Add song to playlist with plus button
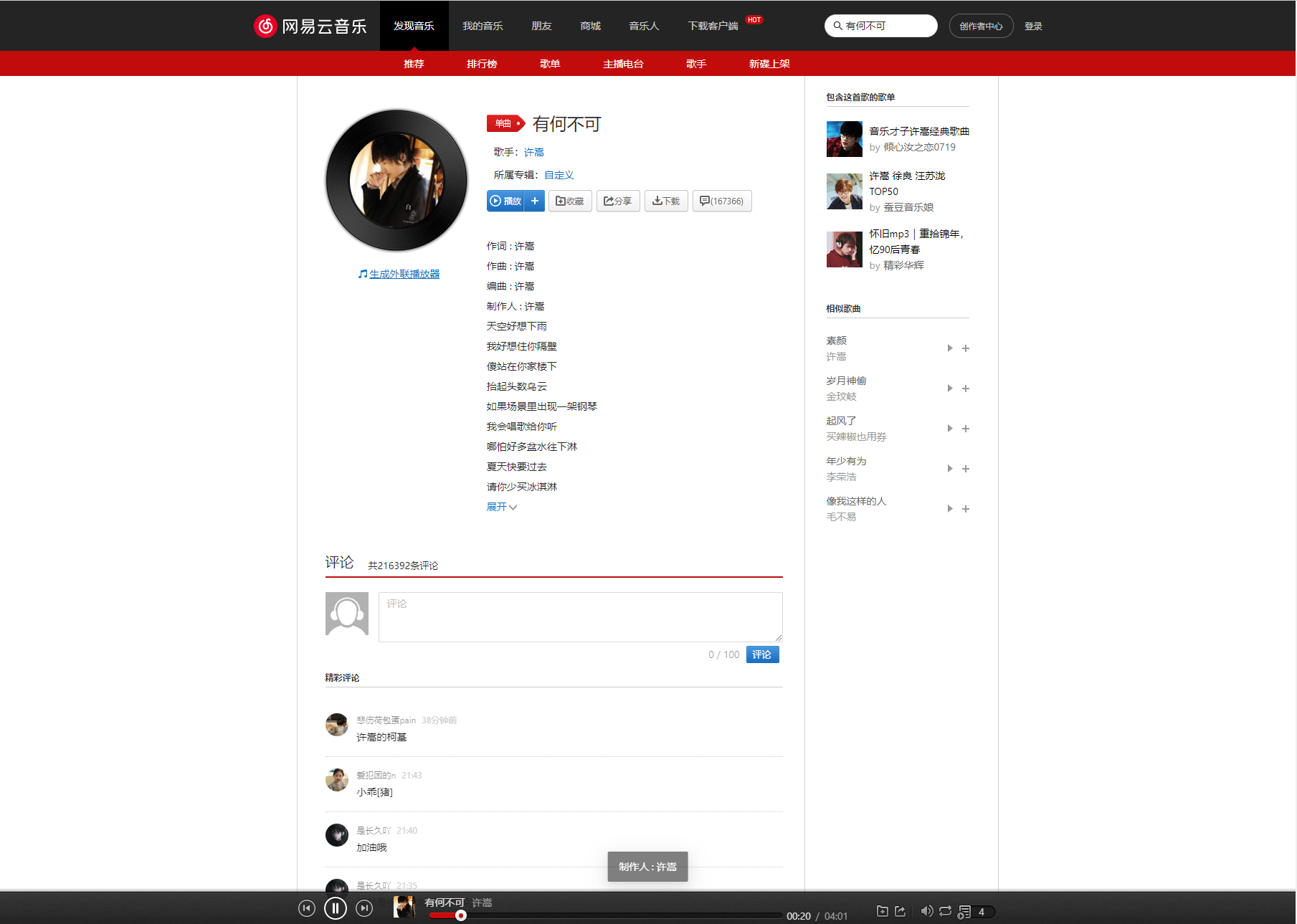Image resolution: width=1297 pixels, height=924 pixels. tap(535, 201)
